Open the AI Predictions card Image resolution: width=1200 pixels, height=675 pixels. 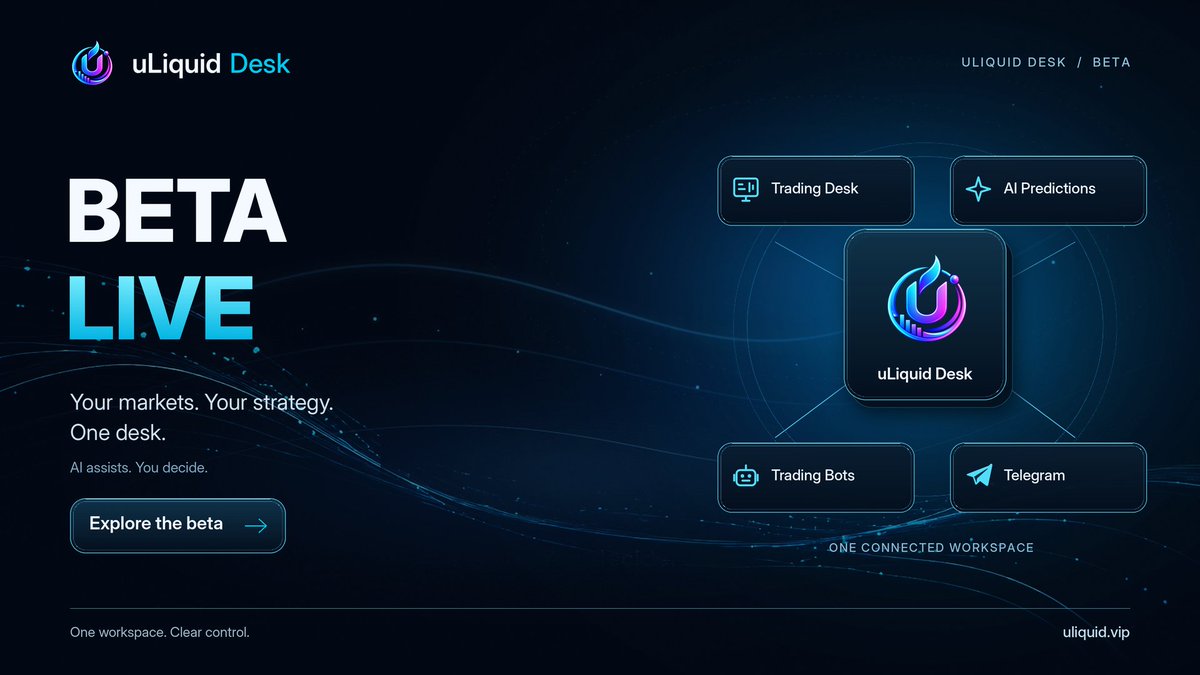pos(1048,190)
